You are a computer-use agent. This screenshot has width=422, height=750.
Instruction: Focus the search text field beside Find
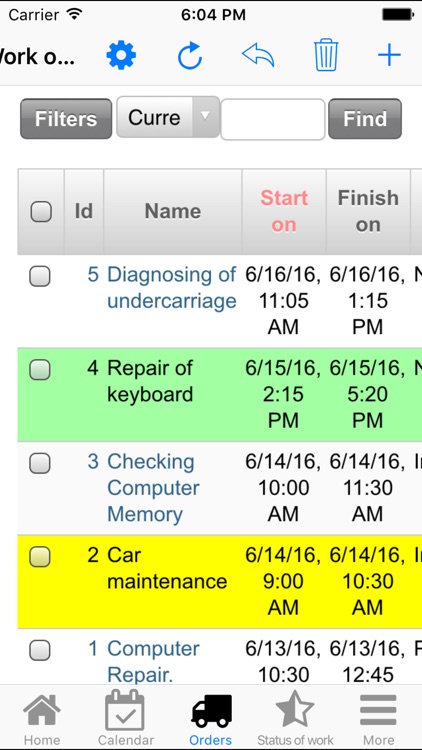coord(273,119)
